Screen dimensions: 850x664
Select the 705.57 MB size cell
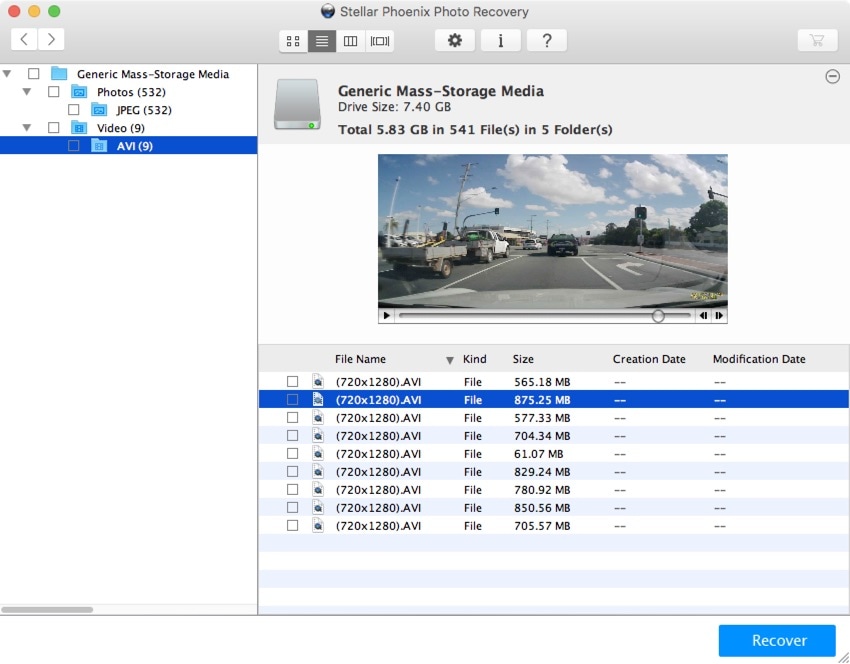click(x=542, y=526)
